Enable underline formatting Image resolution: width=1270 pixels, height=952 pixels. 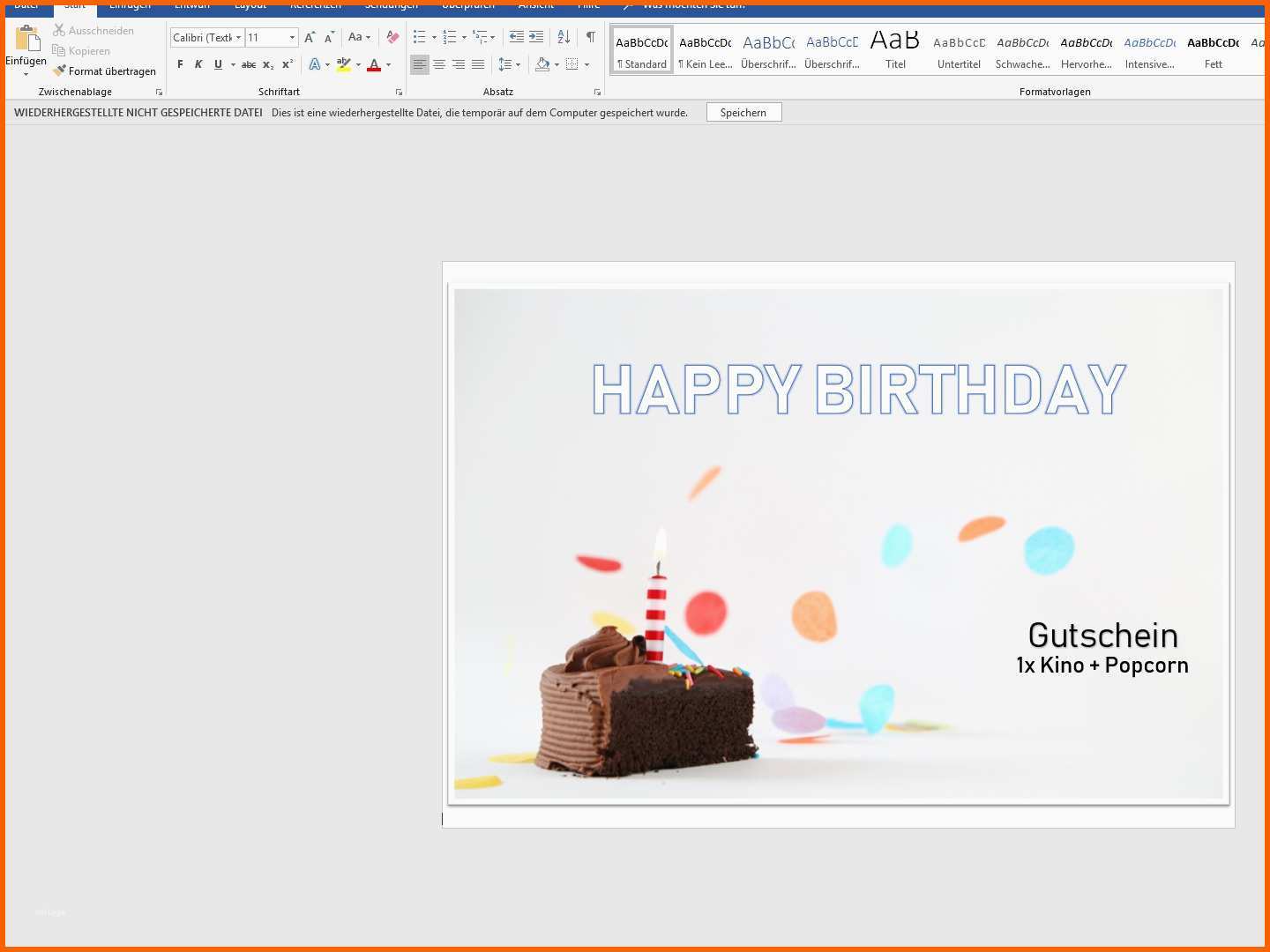(x=217, y=63)
